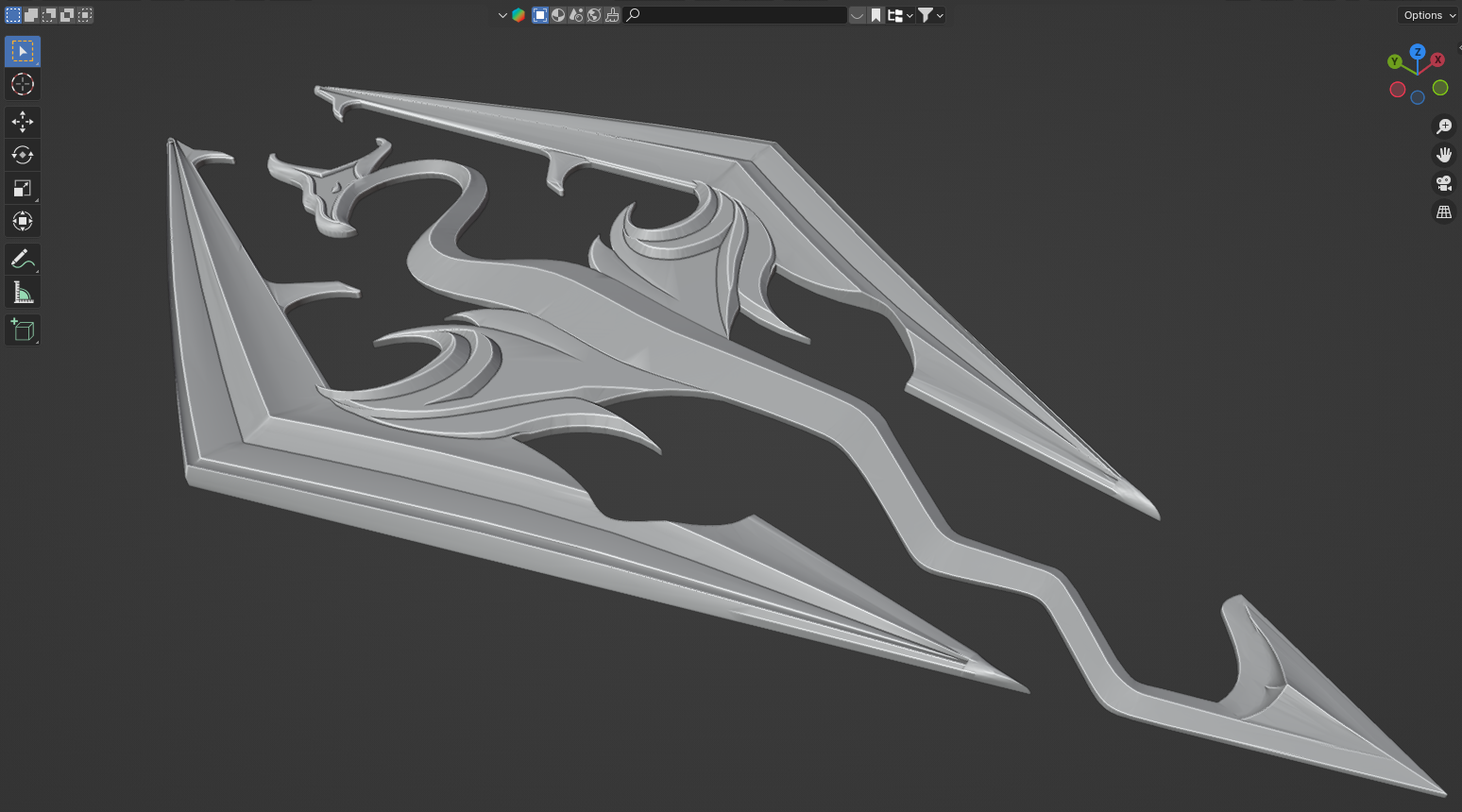
Task: Expand the funnel filter dropdown
Action: click(930, 15)
